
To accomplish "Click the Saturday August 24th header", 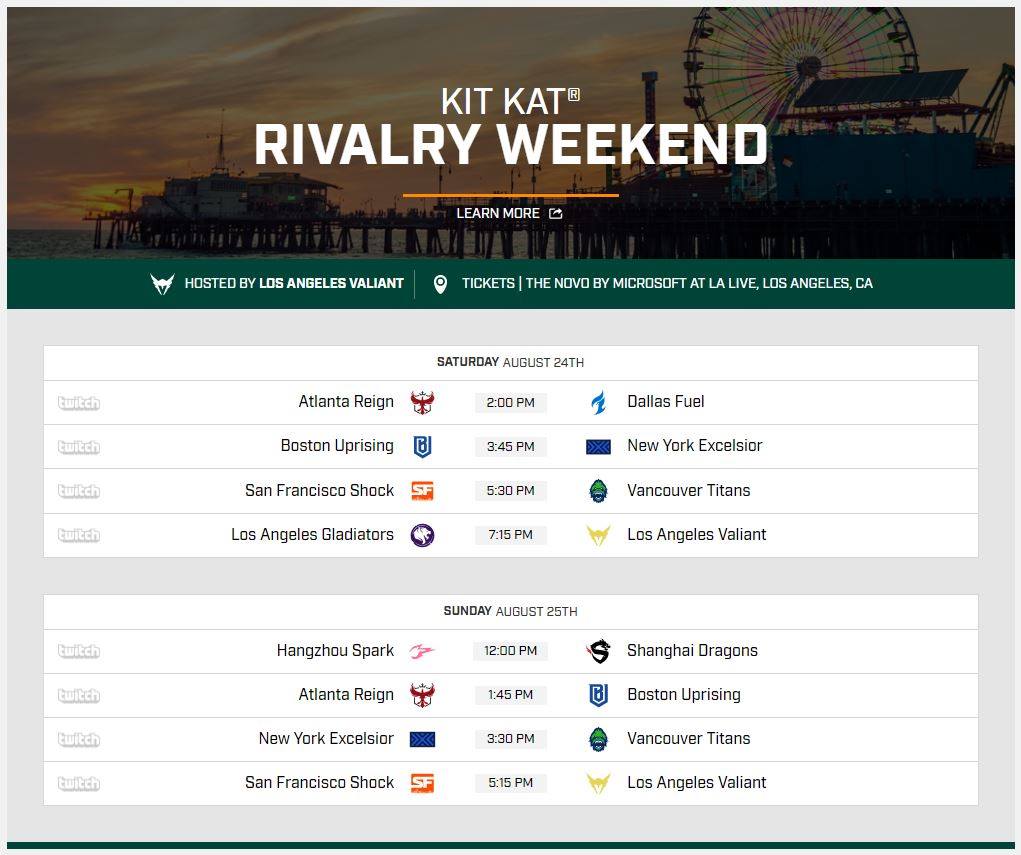I will 510,362.
